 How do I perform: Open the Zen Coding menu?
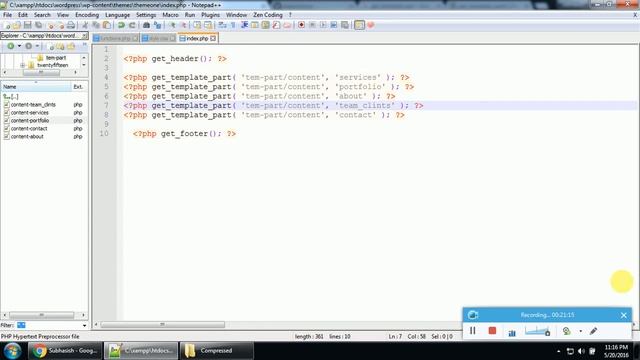click(x=268, y=15)
